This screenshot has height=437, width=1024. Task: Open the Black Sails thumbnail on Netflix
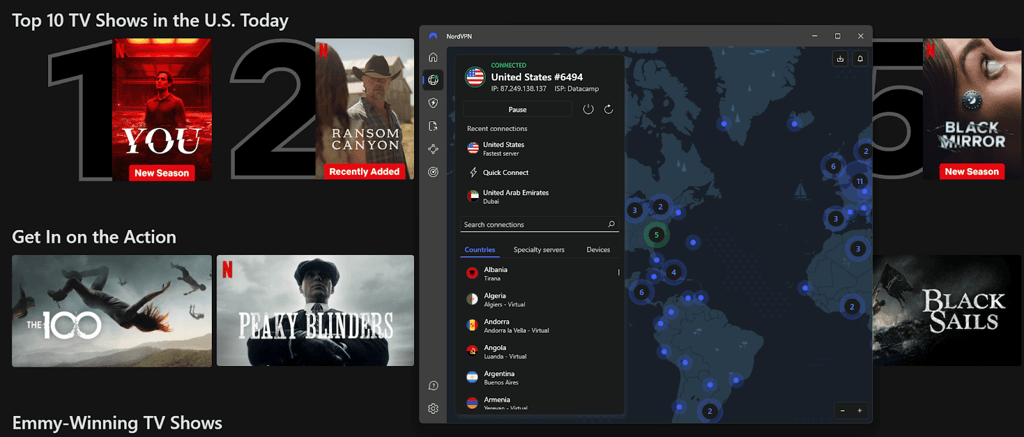[x=947, y=310]
